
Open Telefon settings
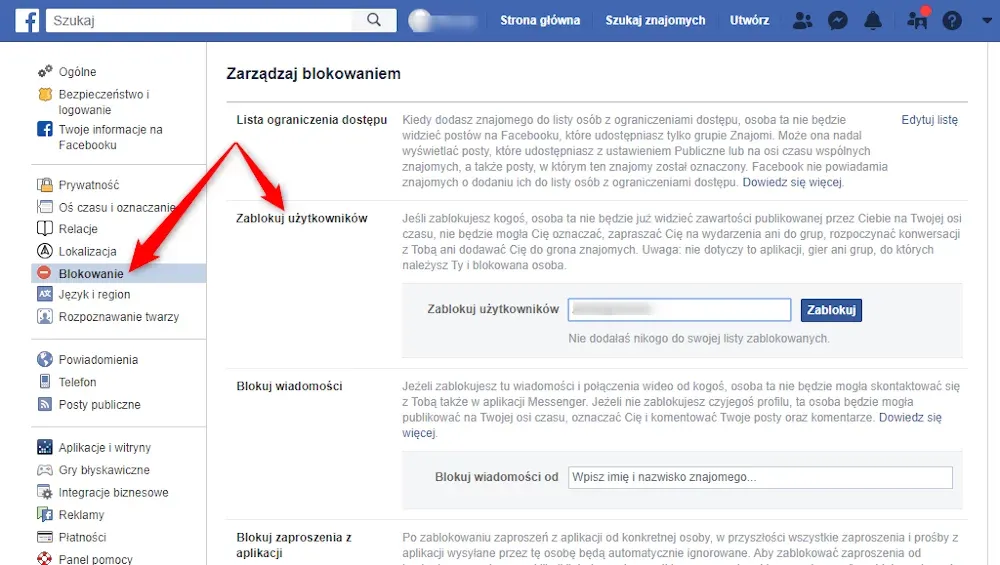coord(77,382)
